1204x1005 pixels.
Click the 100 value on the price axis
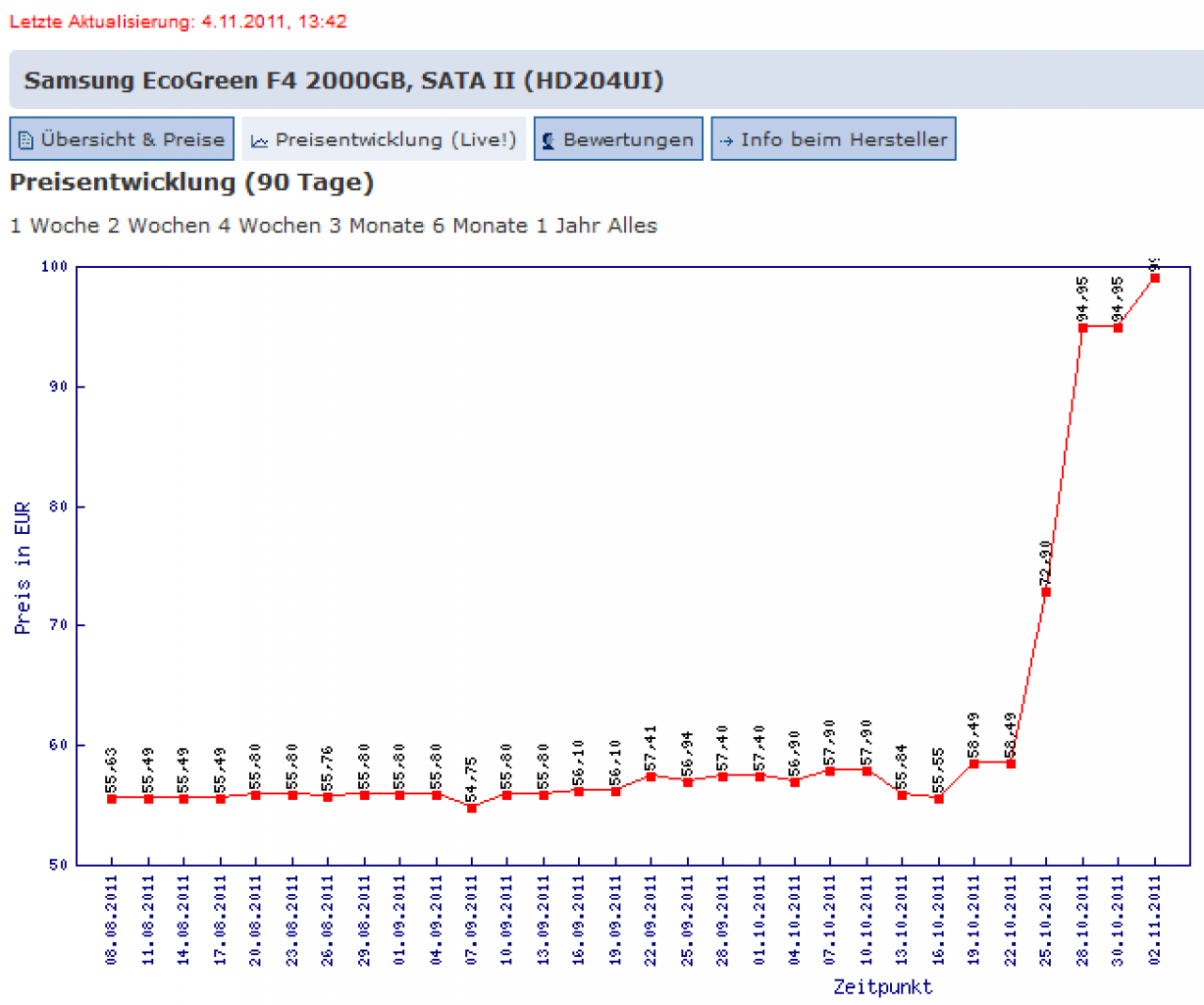tap(54, 267)
